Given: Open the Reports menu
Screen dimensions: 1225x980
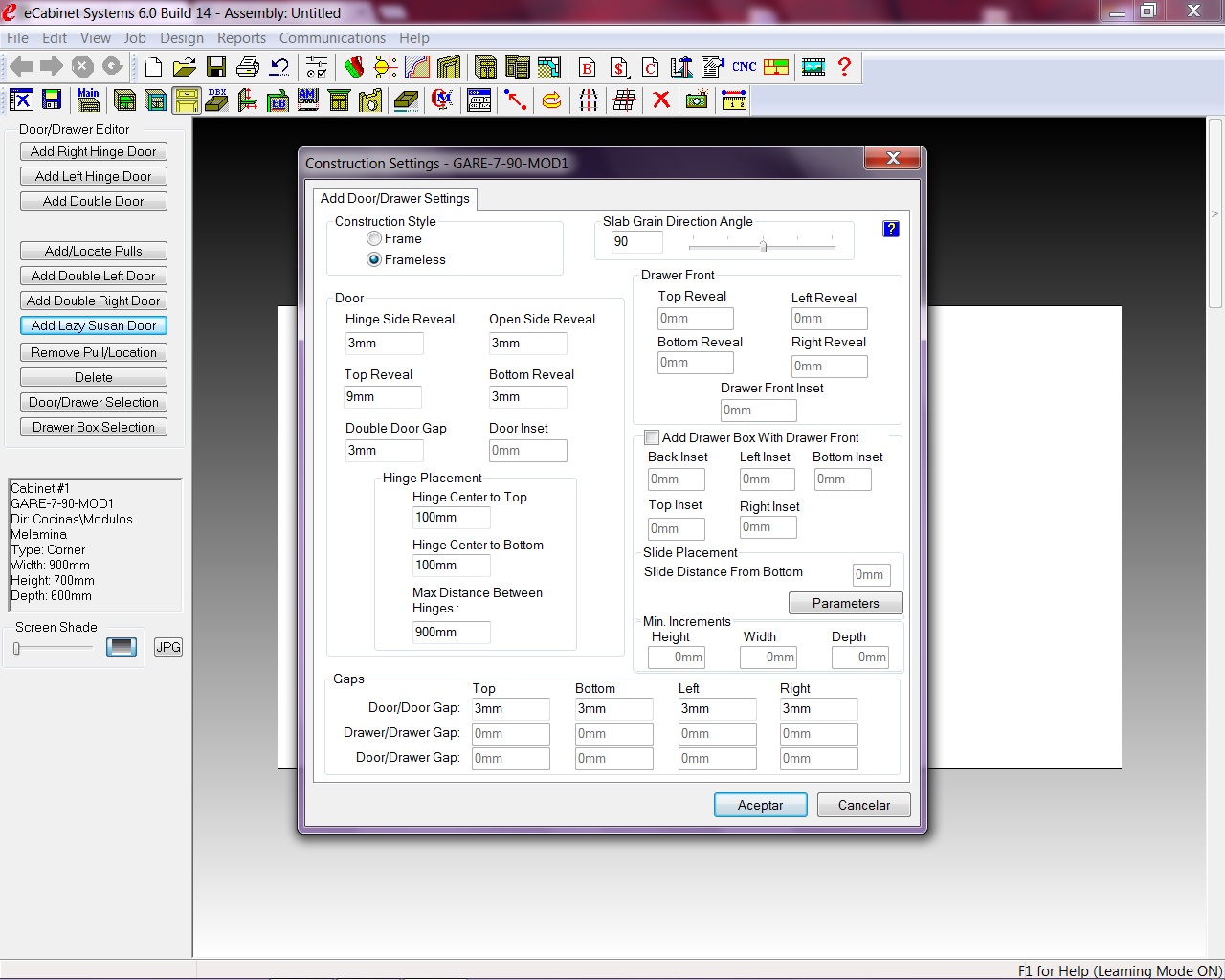Looking at the screenshot, I should tap(241, 38).
